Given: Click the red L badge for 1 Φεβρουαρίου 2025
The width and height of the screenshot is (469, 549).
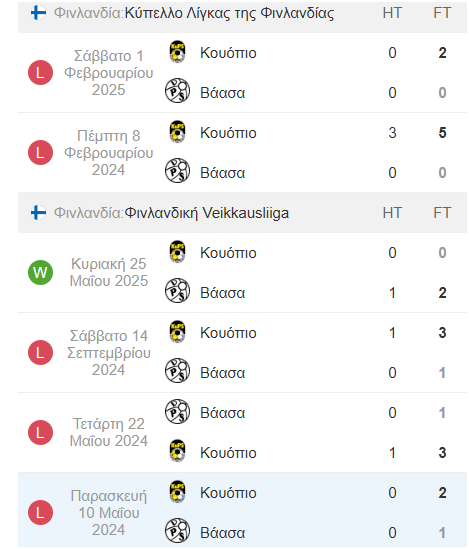Looking at the screenshot, I should pyautogui.click(x=40, y=72).
